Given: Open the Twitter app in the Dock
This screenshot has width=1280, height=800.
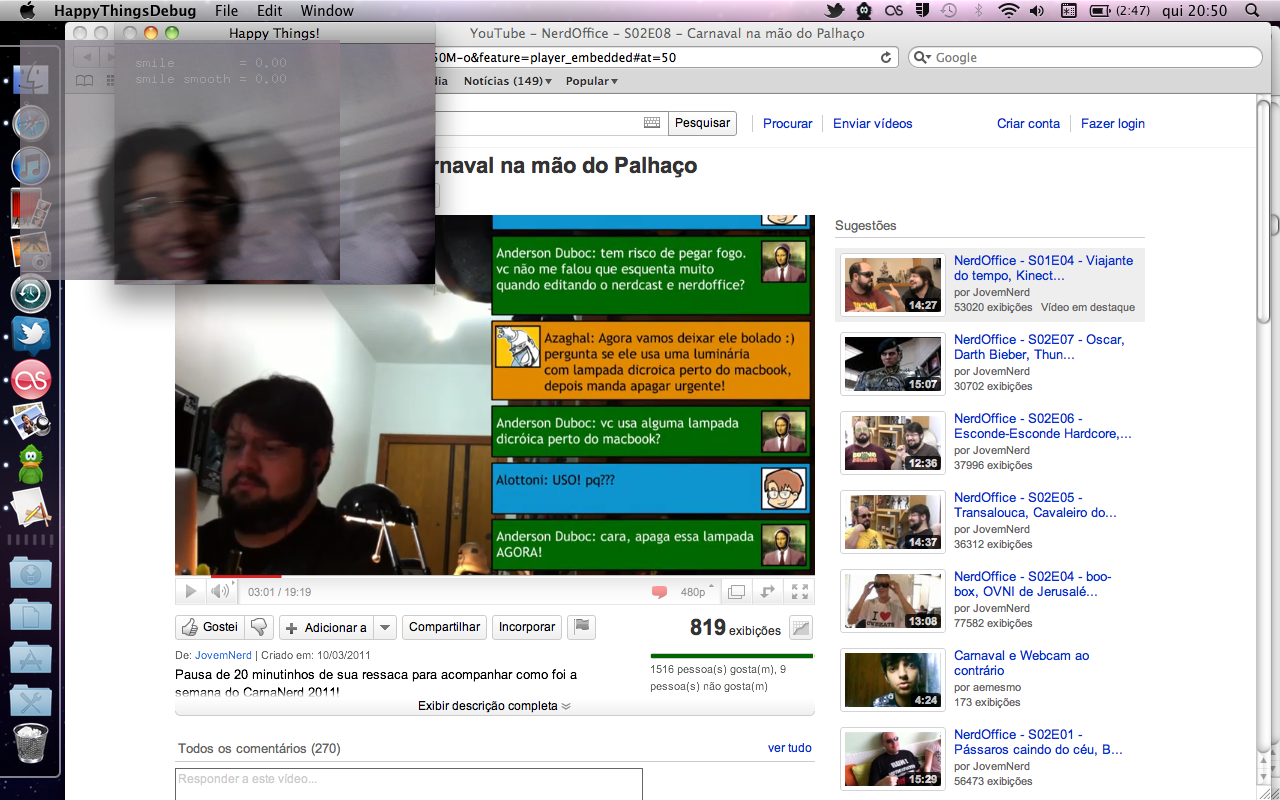Looking at the screenshot, I should coord(31,336).
